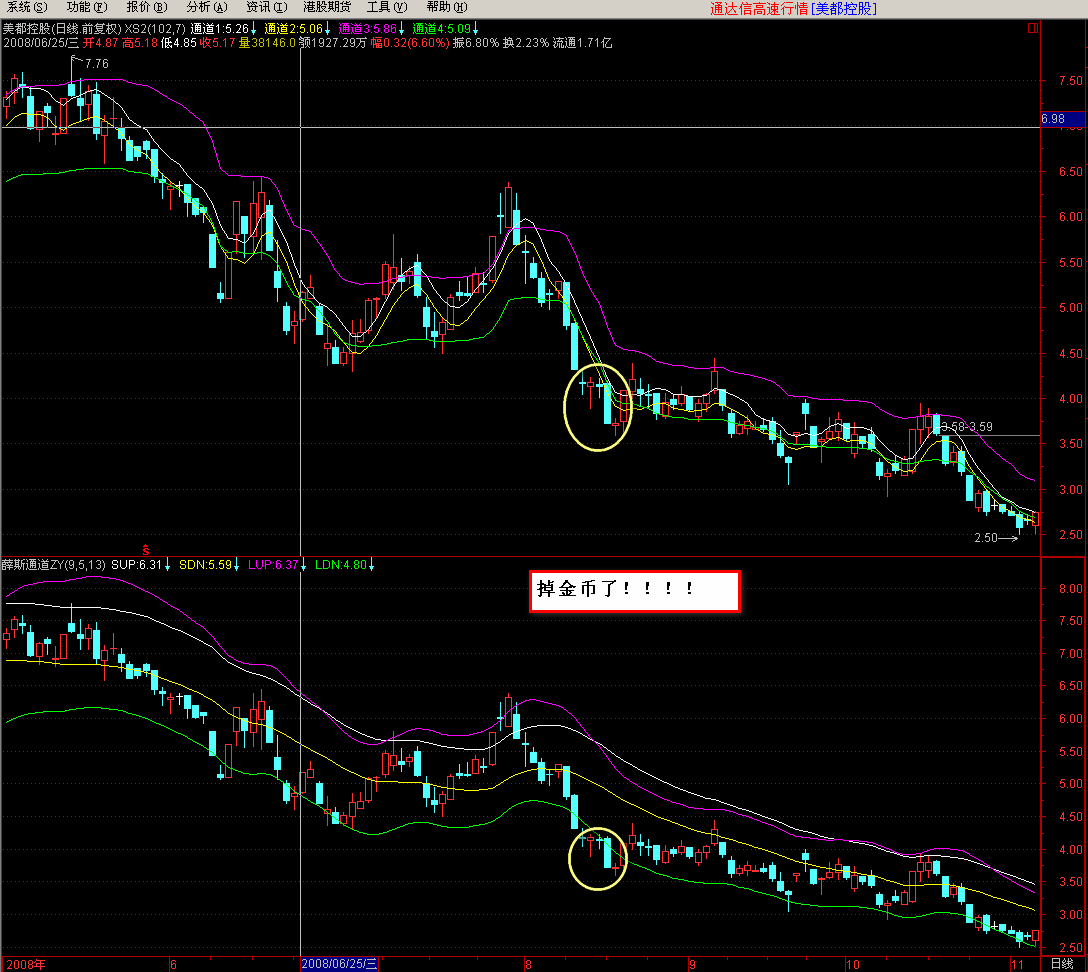Click the 日线 period selector at bottom-right
This screenshot has width=1088, height=972.
(1061, 964)
